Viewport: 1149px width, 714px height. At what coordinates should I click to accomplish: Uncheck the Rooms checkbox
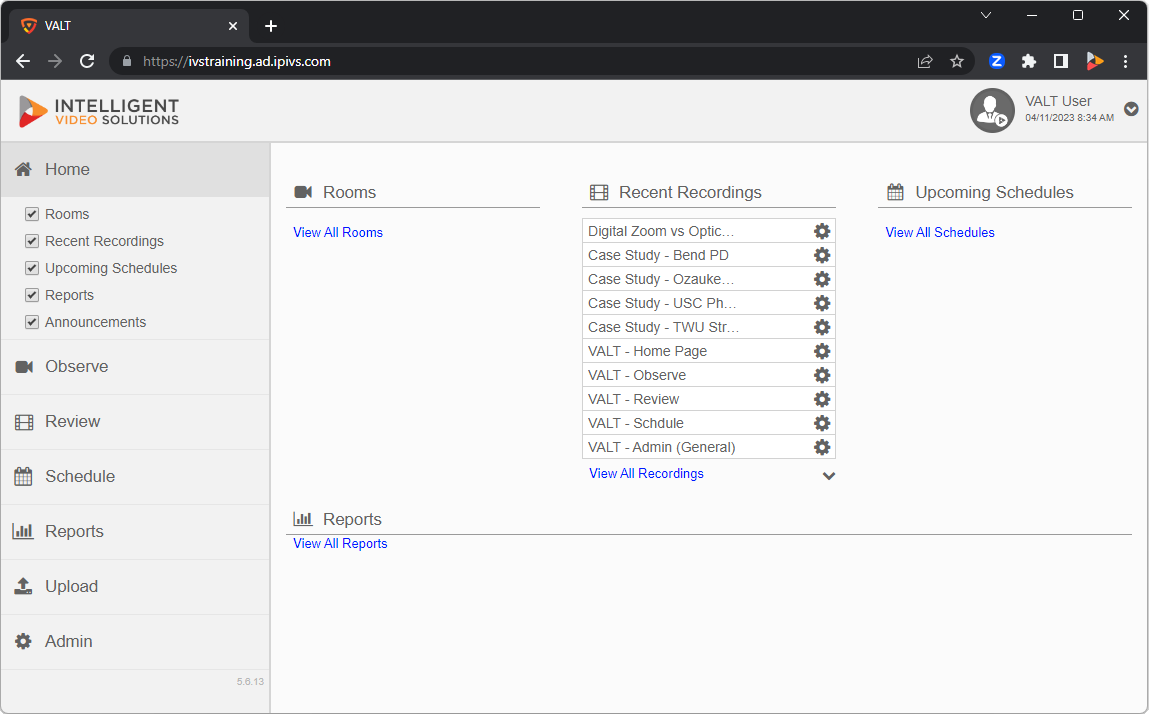32,214
